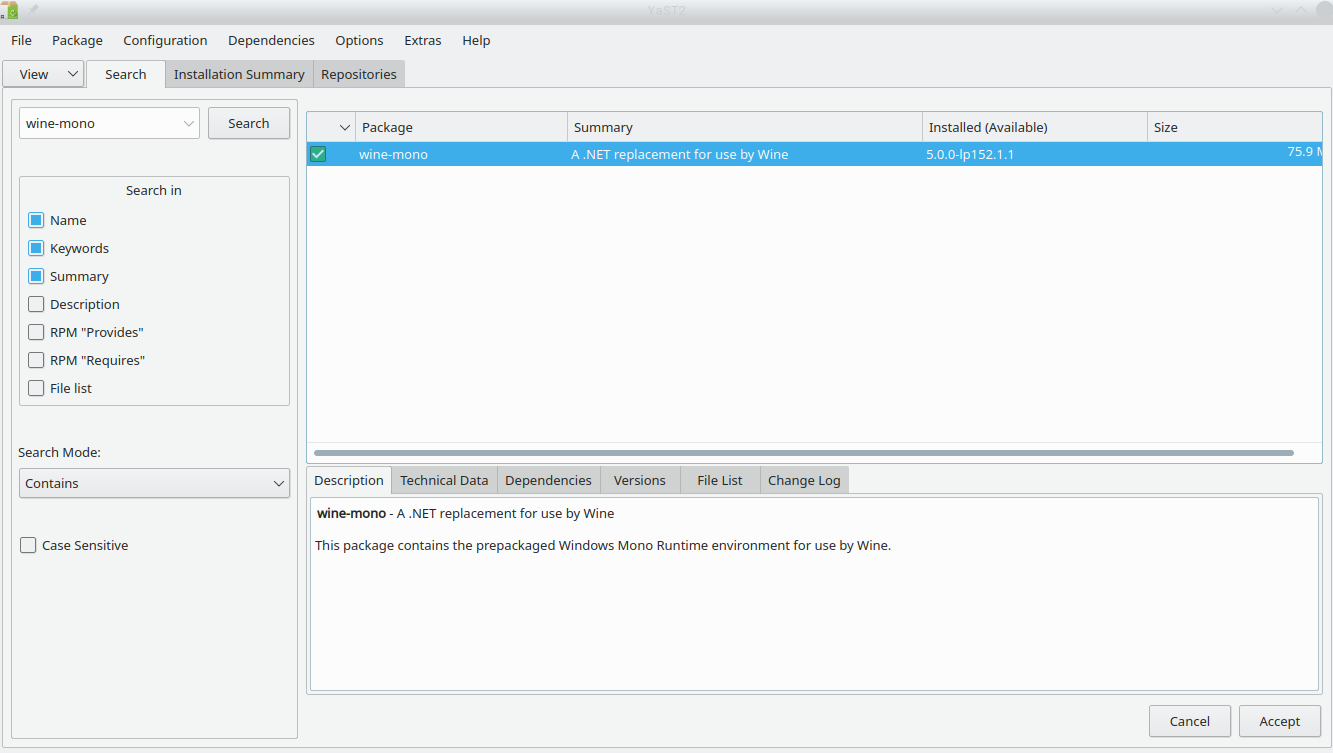Switch to the Technical Data tab
This screenshot has width=1333, height=753.
point(444,480)
